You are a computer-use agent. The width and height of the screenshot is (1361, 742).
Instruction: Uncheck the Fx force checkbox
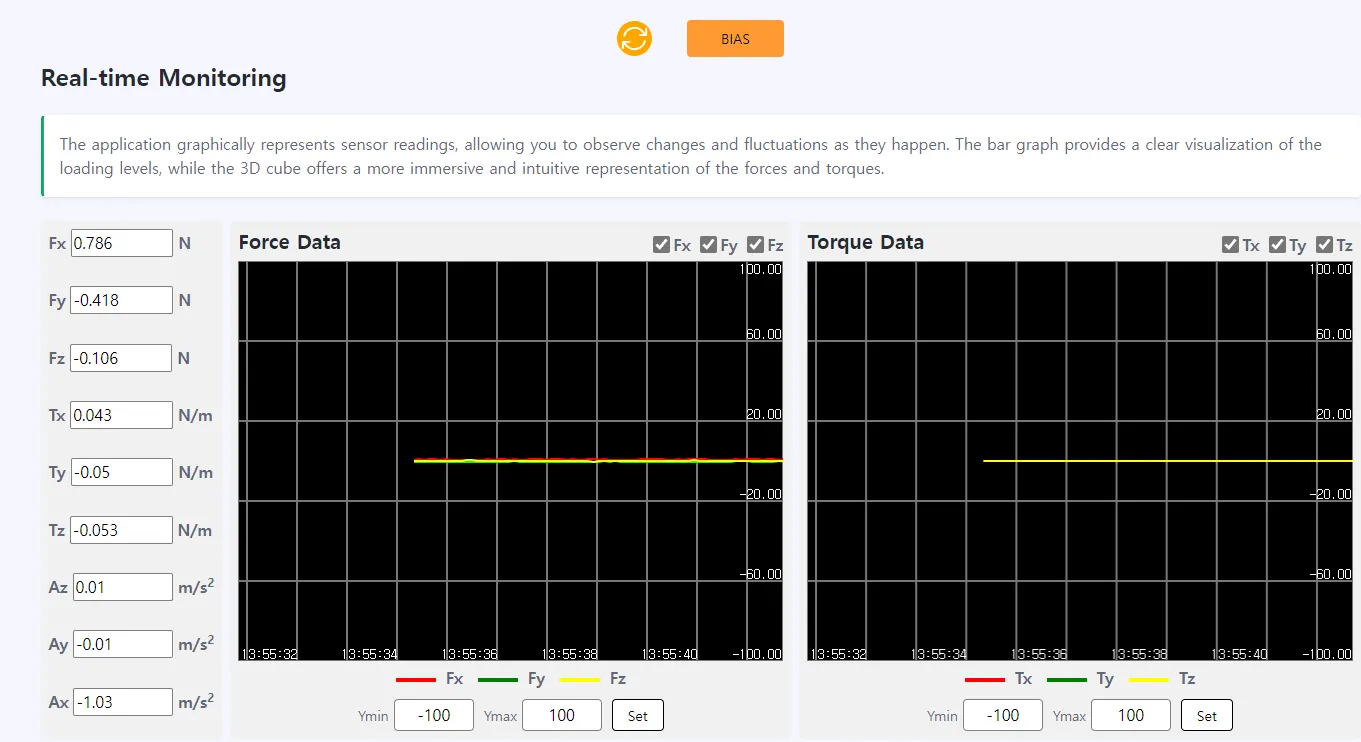(x=661, y=245)
